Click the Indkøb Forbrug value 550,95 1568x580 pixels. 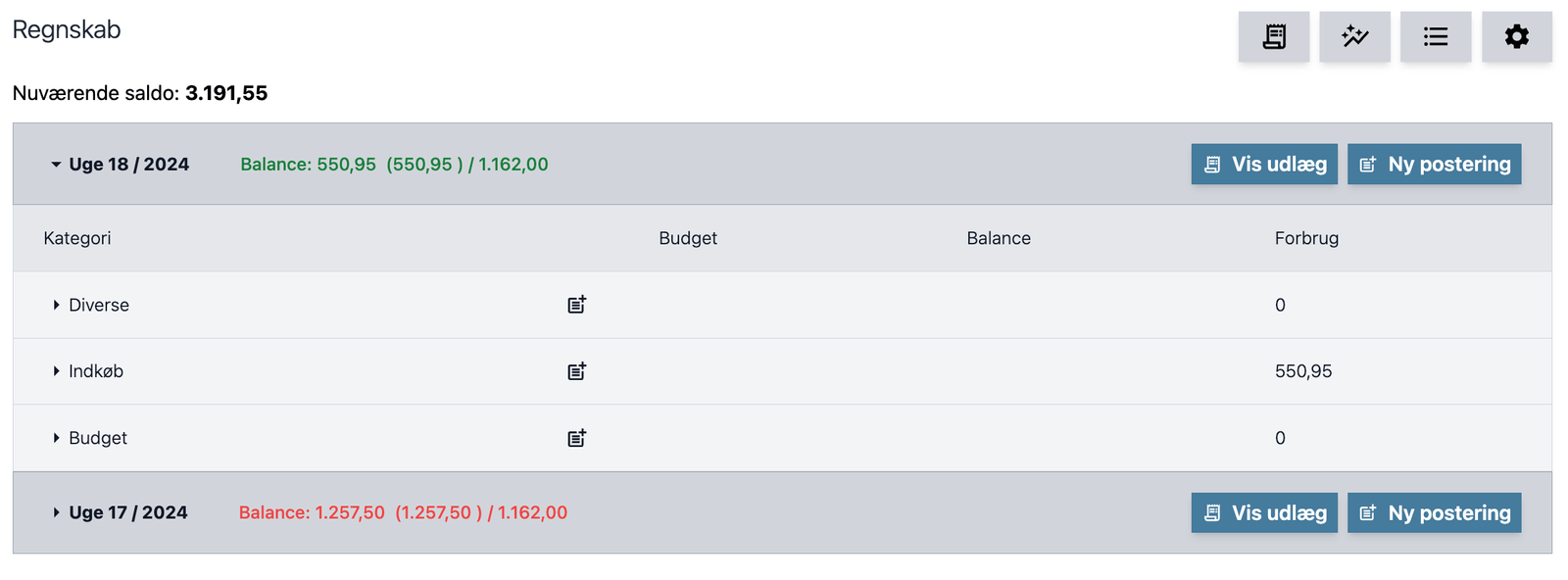pyautogui.click(x=1303, y=371)
